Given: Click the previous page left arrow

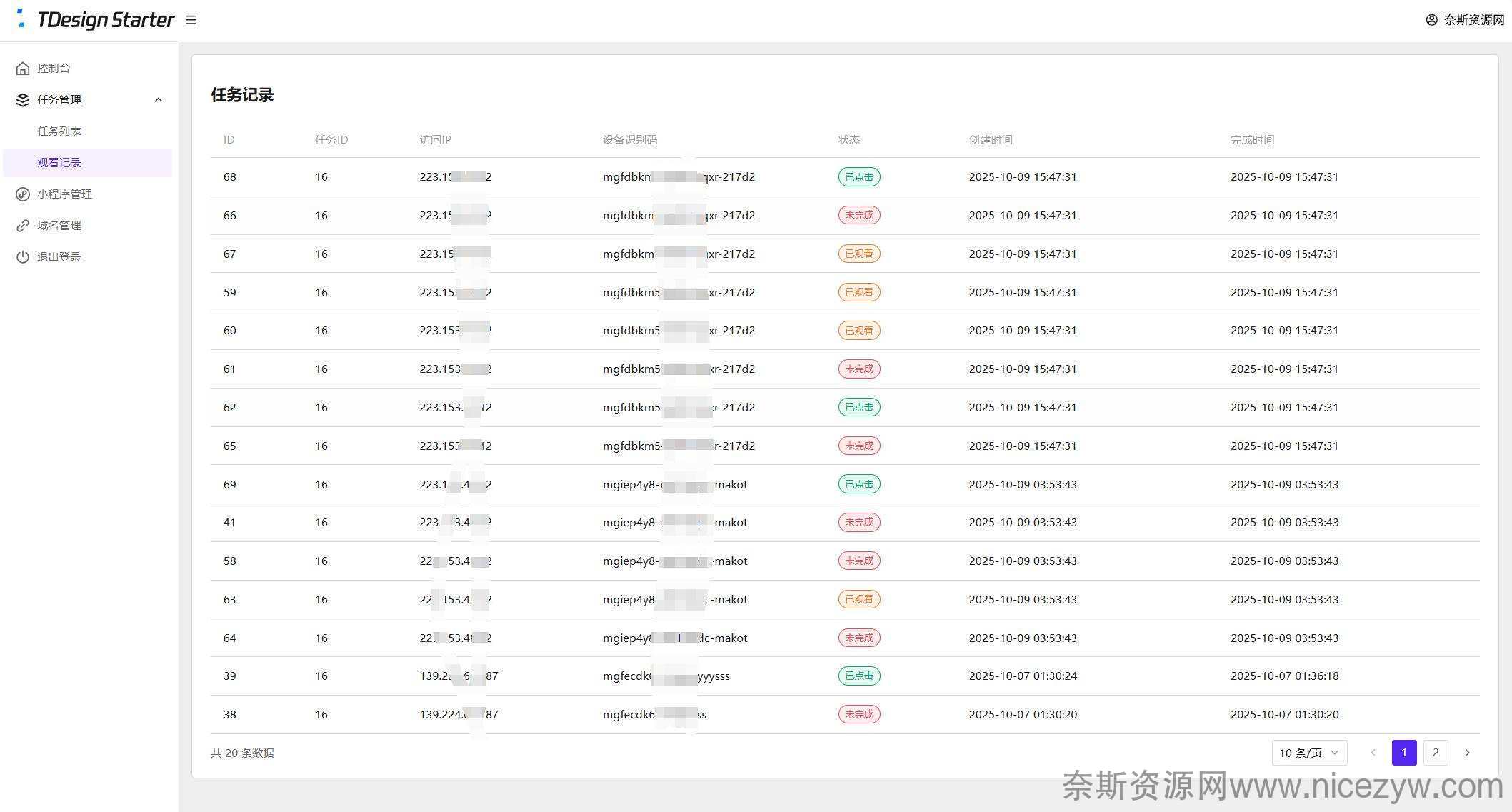Looking at the screenshot, I should tap(1373, 753).
